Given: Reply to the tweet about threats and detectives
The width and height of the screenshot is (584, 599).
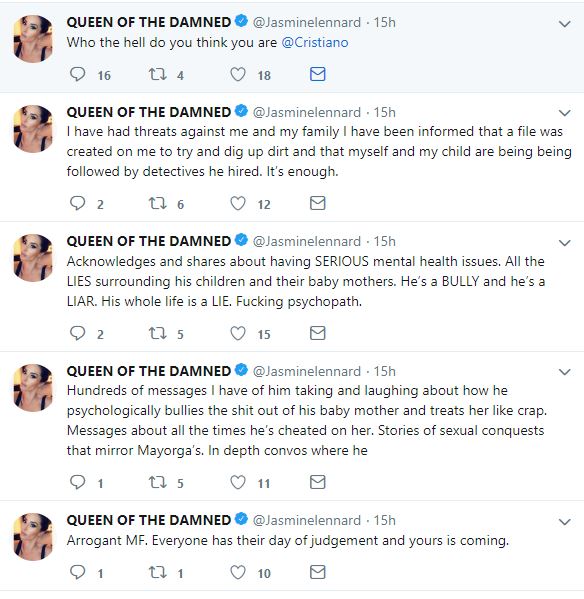Looking at the screenshot, I should (x=78, y=203).
